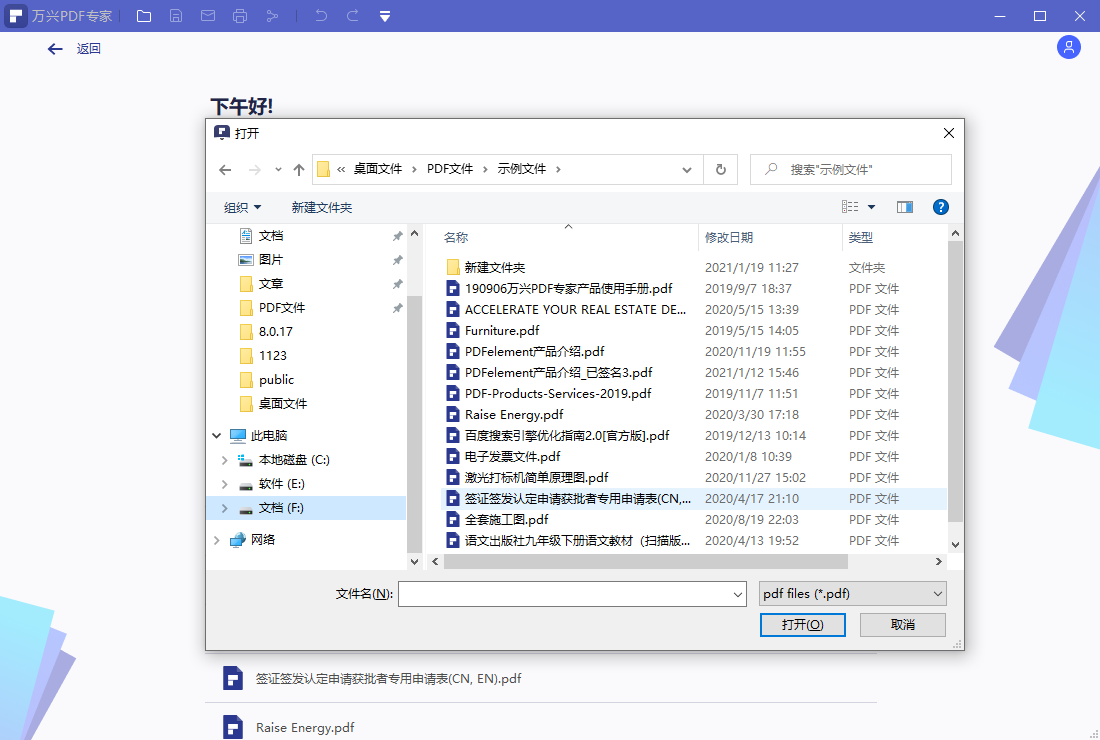This screenshot has width=1100, height=740.
Task: Expand the 网络 tree node
Action: [217, 540]
